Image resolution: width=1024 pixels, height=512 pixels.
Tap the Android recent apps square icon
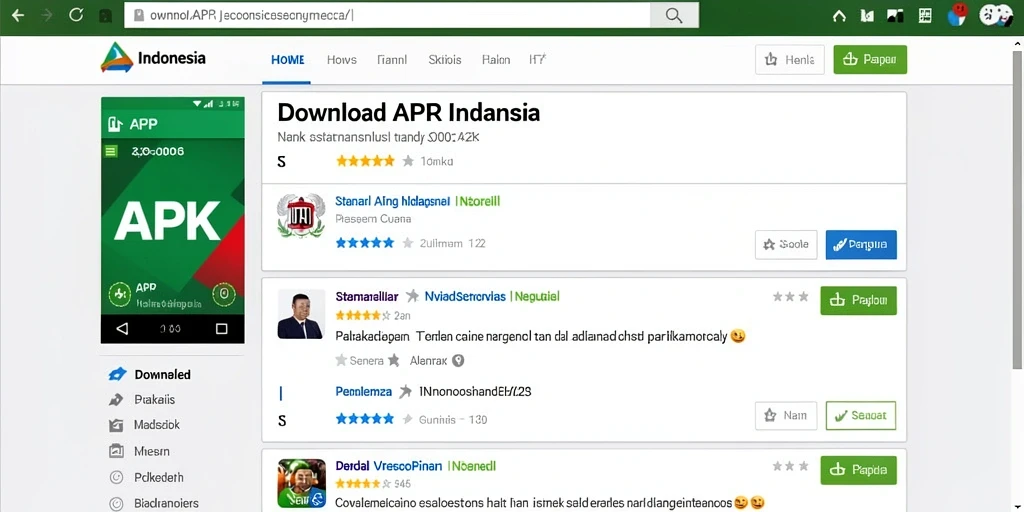pyautogui.click(x=221, y=328)
